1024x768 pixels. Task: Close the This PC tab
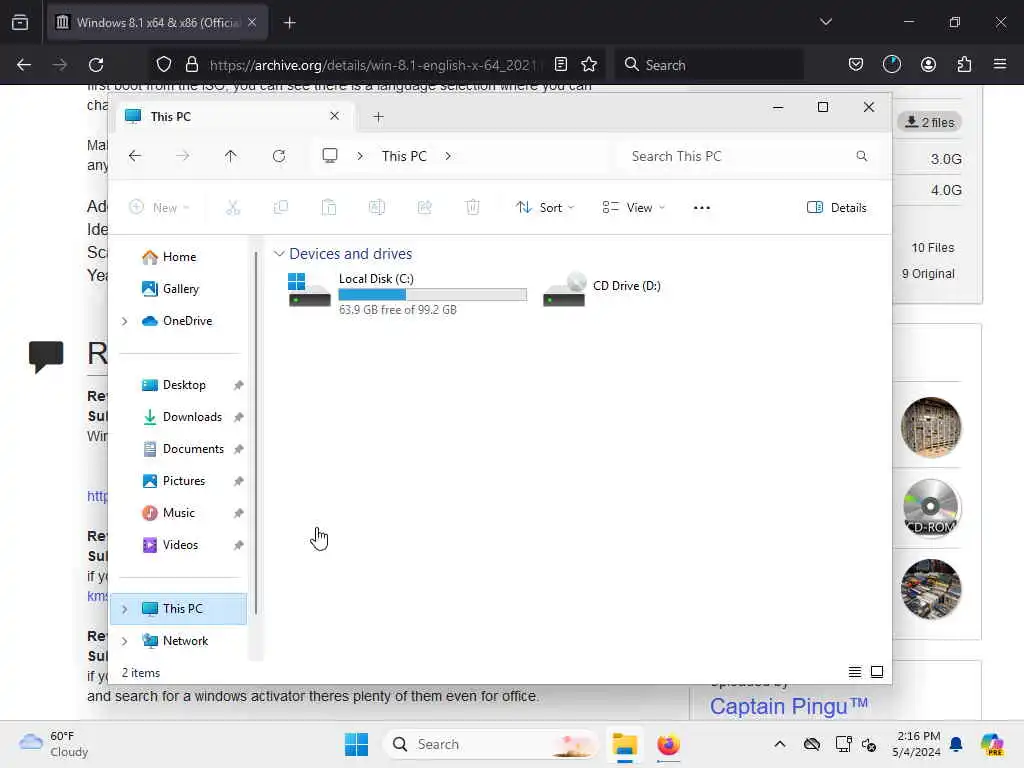334,116
